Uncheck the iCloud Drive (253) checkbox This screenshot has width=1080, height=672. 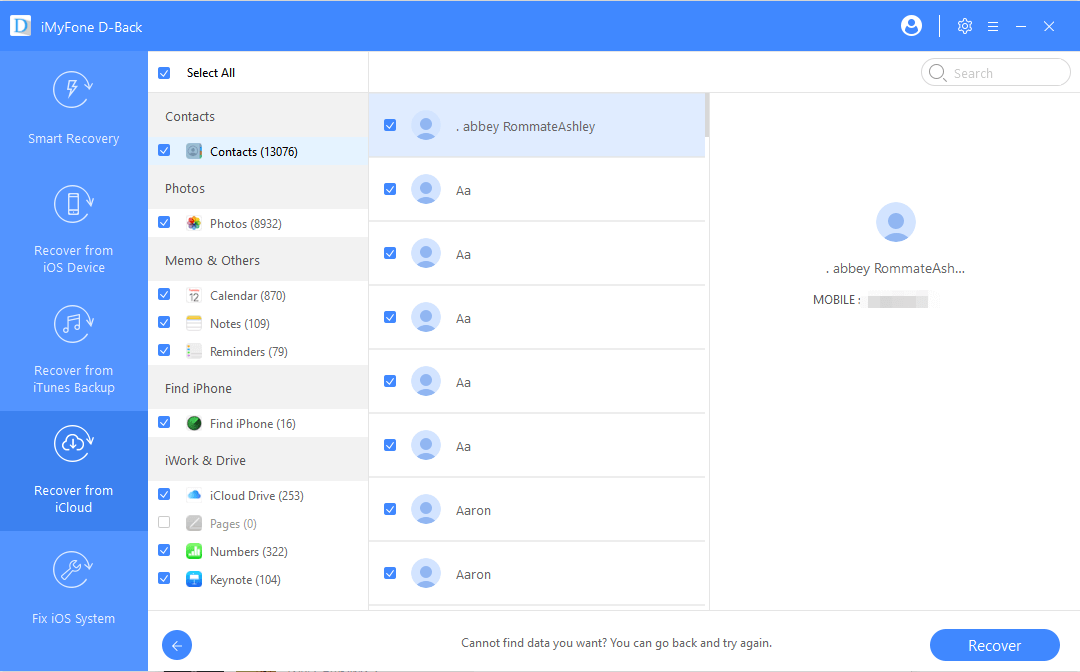(x=164, y=494)
